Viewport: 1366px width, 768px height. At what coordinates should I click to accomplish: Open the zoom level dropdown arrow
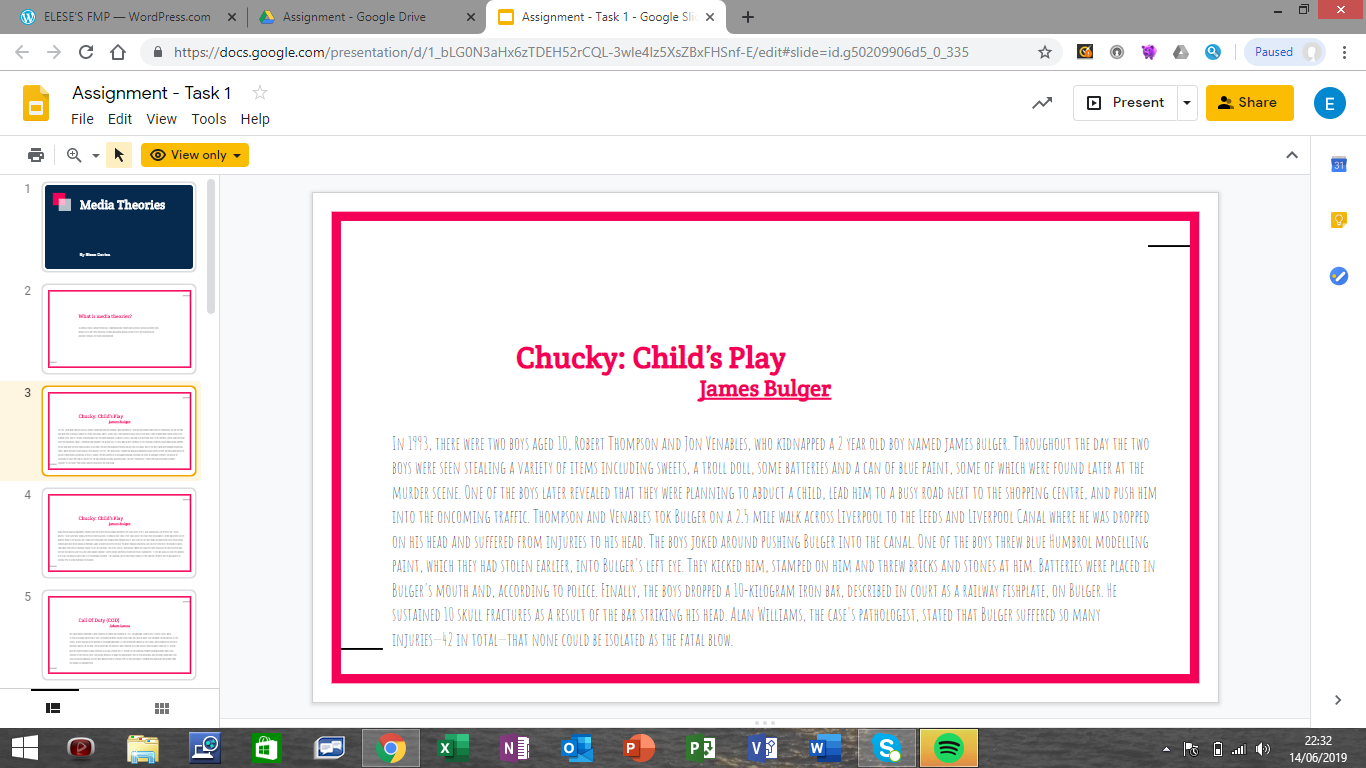click(x=96, y=156)
